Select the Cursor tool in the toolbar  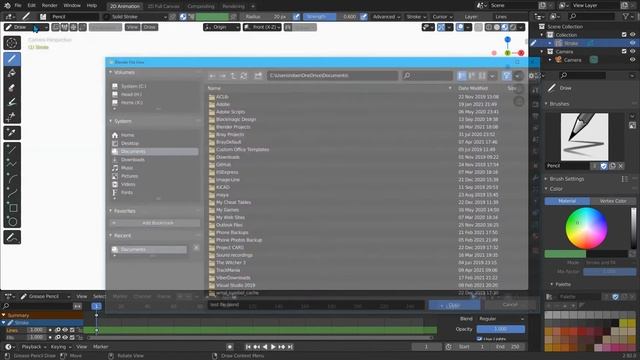pos(12,43)
